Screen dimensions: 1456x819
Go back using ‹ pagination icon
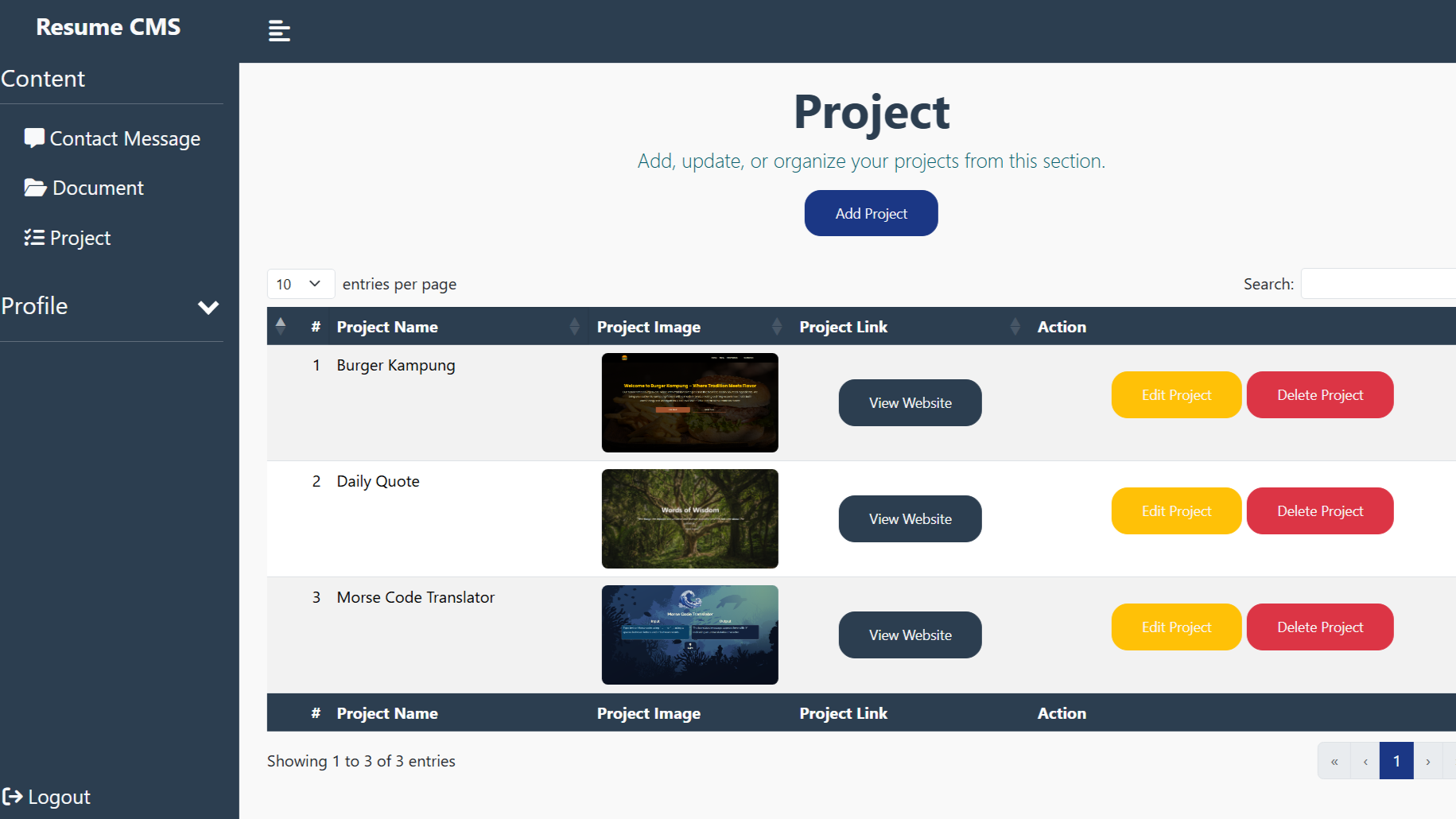[x=1365, y=760]
